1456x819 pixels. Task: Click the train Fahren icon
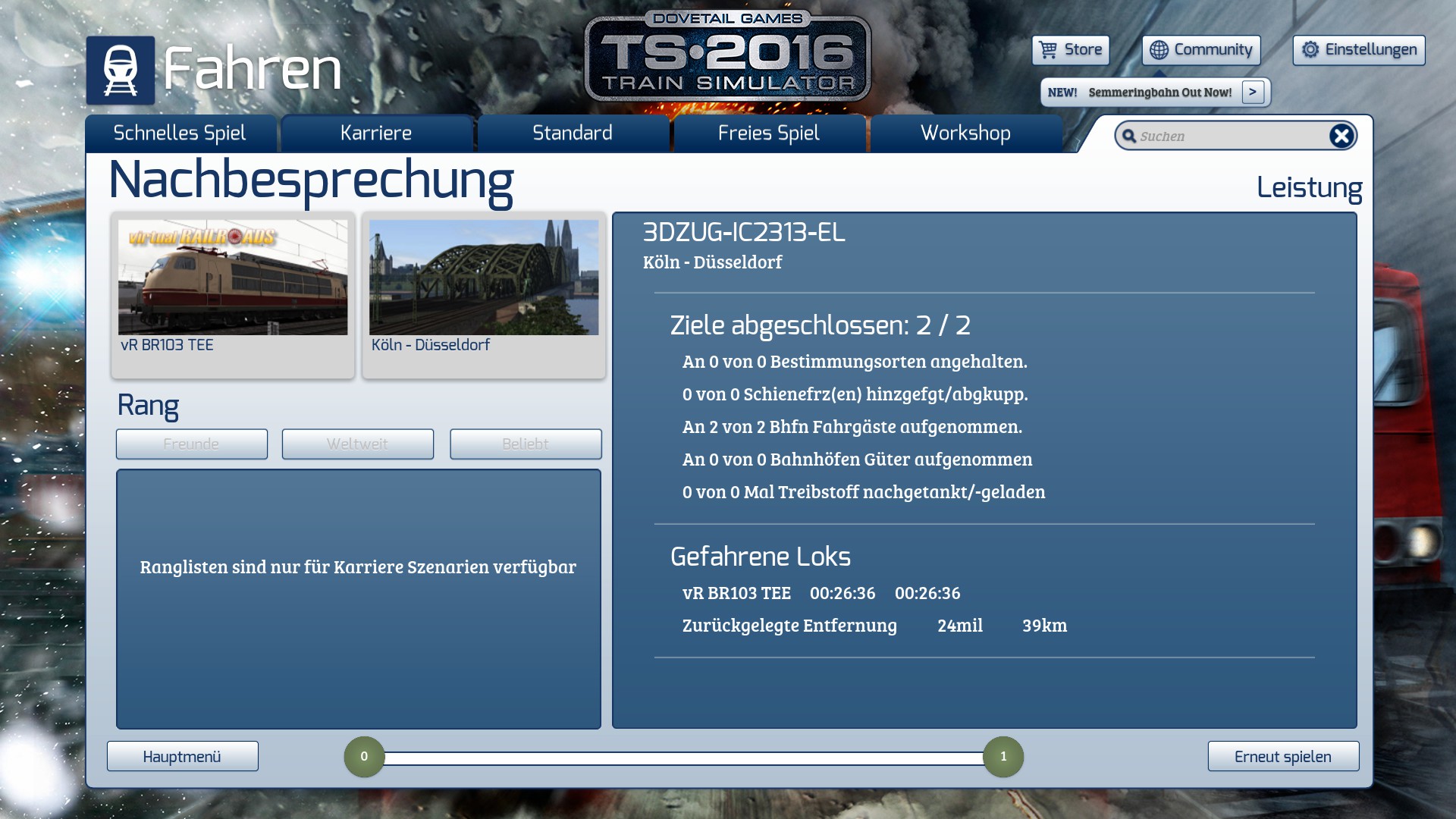120,70
